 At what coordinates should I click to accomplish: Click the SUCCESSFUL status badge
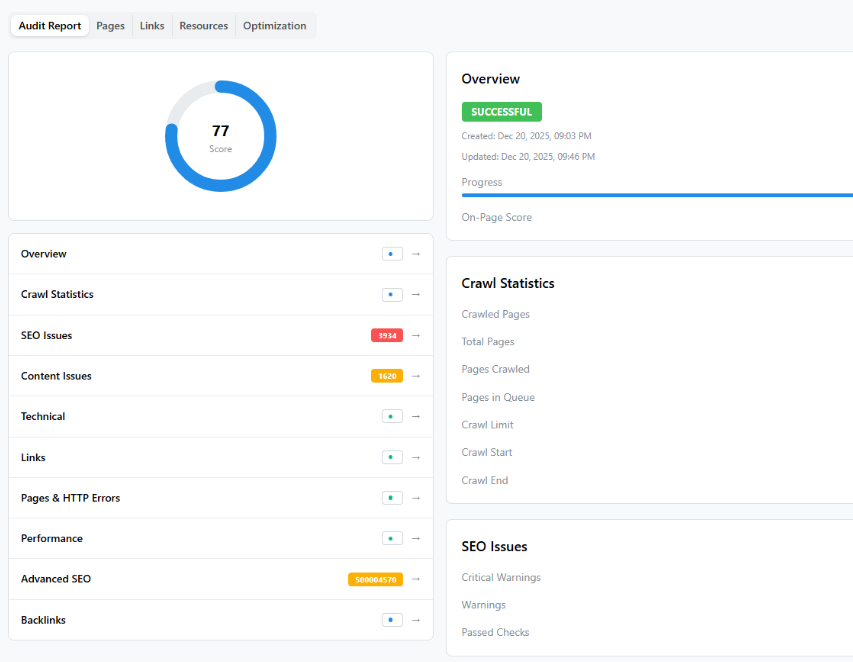coord(501,111)
